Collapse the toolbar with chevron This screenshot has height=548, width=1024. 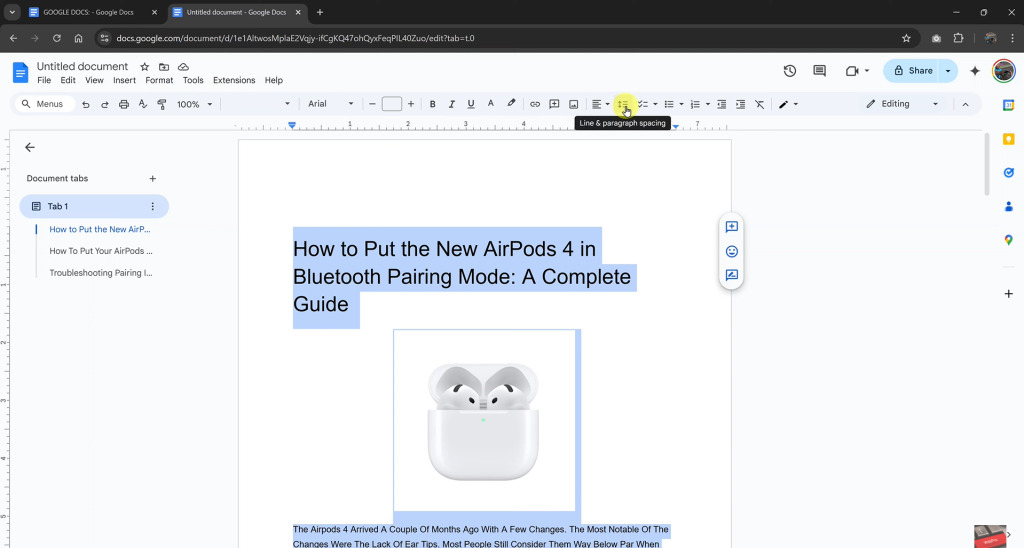point(965,105)
